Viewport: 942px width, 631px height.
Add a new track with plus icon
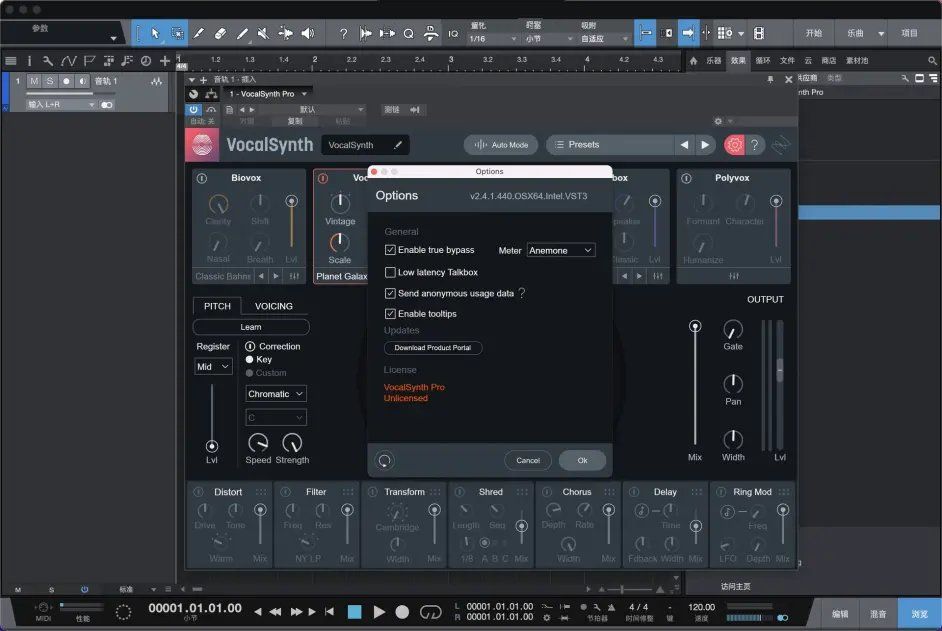165,61
